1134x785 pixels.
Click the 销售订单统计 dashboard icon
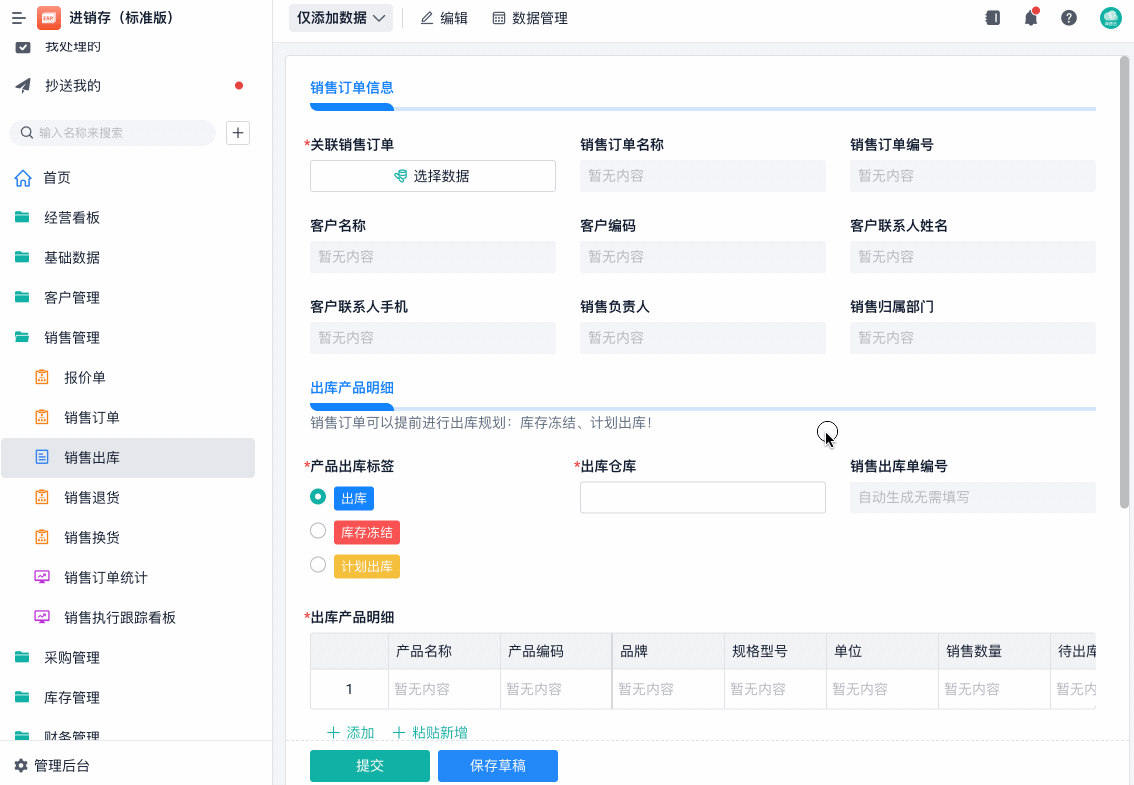click(42, 577)
